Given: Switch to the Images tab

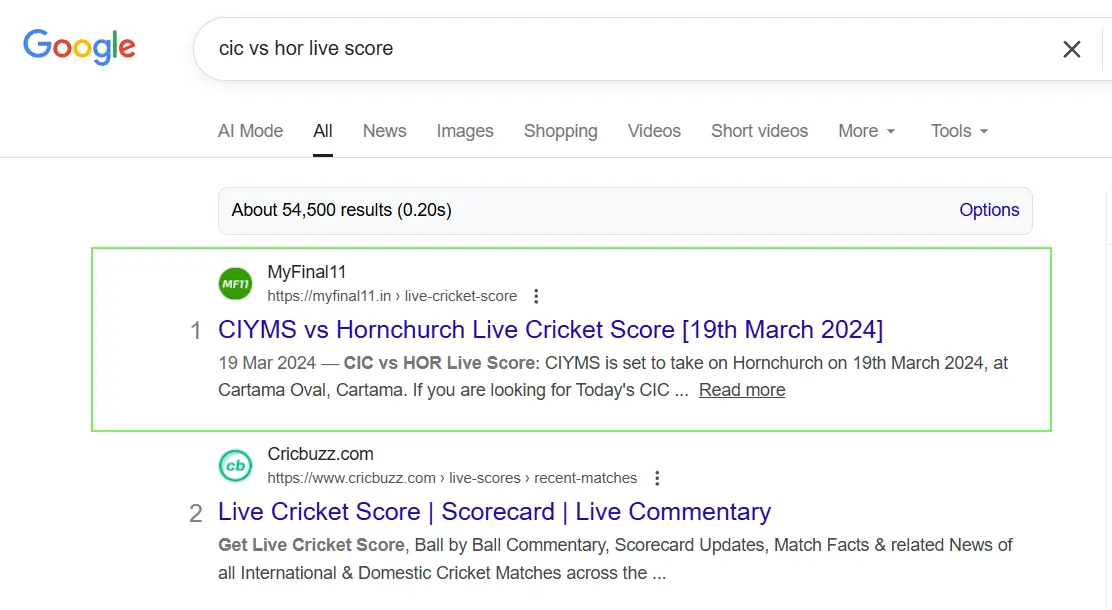Looking at the screenshot, I should (x=465, y=131).
